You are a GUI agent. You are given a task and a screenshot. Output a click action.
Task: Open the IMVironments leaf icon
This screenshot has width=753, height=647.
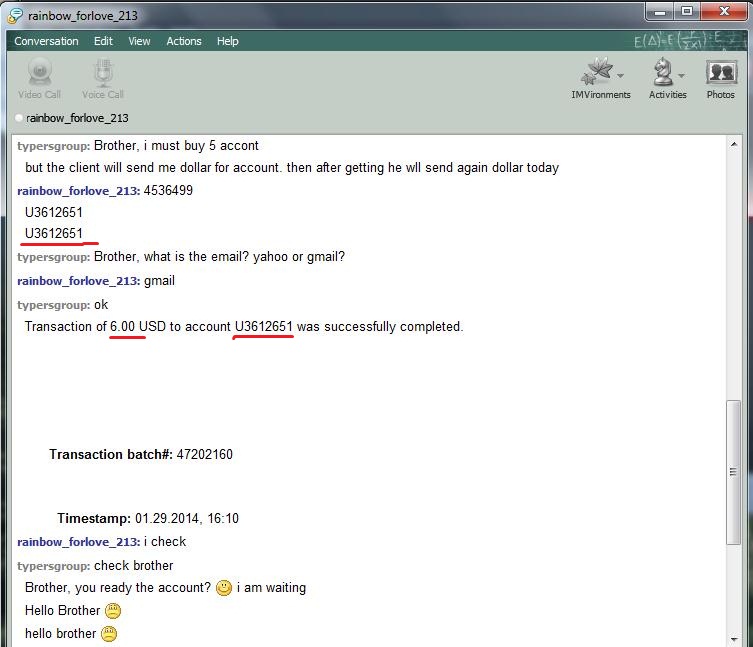[x=596, y=72]
